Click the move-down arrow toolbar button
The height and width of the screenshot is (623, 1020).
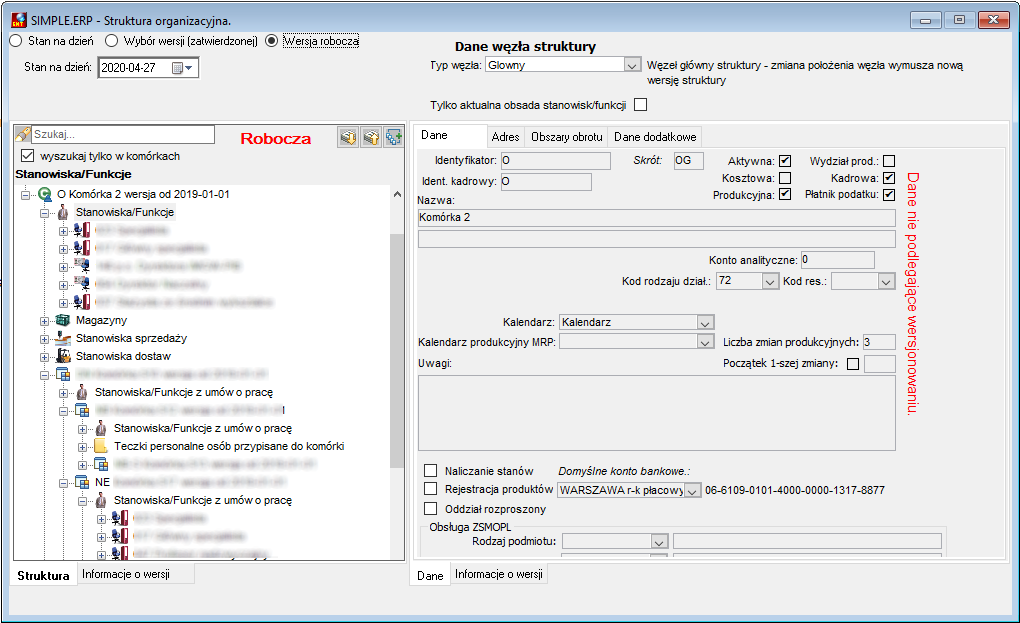349,137
